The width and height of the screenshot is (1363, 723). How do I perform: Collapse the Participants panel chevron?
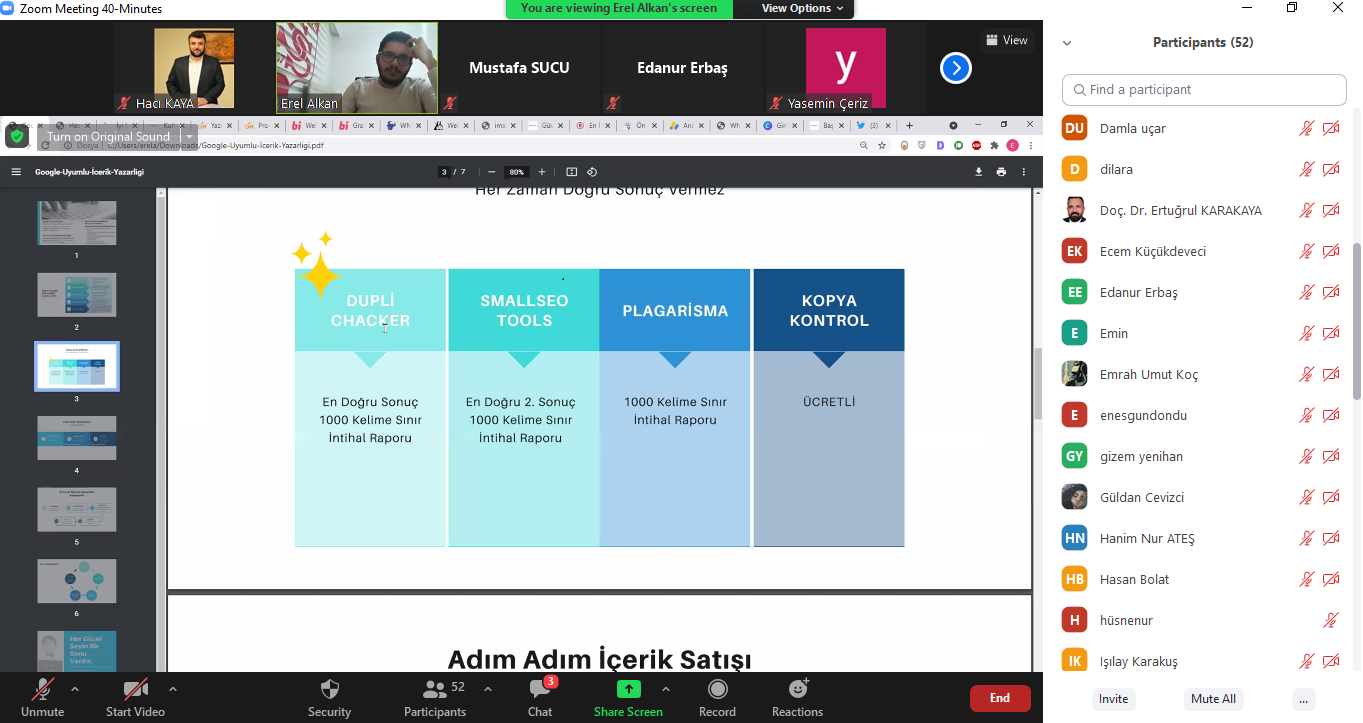(x=1067, y=43)
